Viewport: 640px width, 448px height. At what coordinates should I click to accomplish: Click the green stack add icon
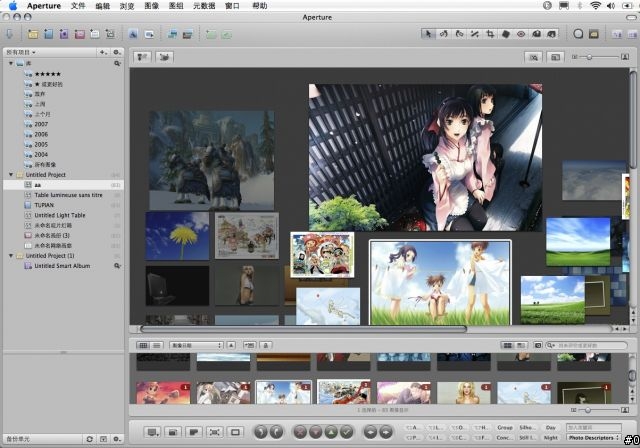(211, 34)
